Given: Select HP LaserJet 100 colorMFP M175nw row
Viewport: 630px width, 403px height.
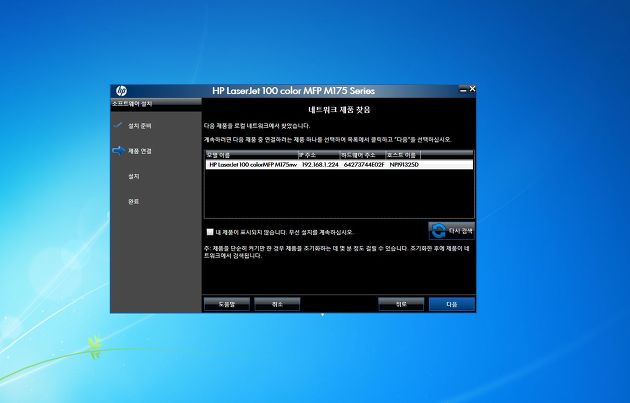Looking at the screenshot, I should point(339,165).
